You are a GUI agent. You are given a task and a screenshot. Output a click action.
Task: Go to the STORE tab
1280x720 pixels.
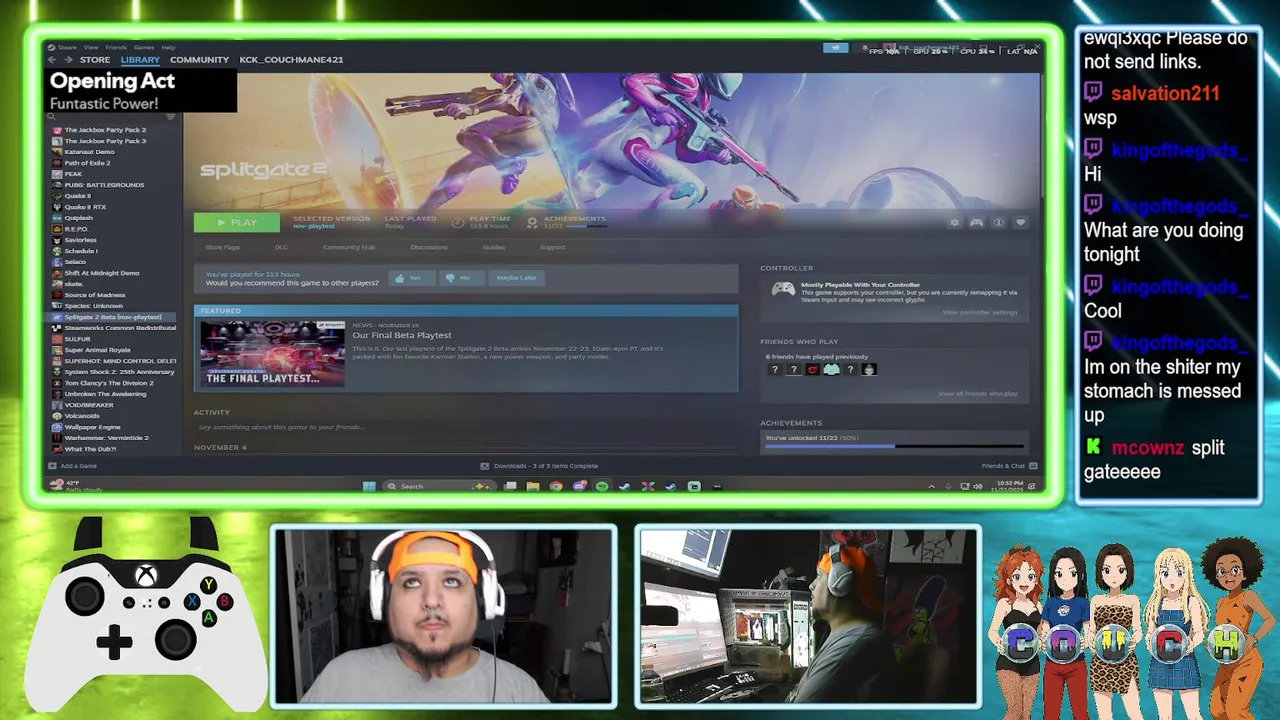(x=95, y=59)
